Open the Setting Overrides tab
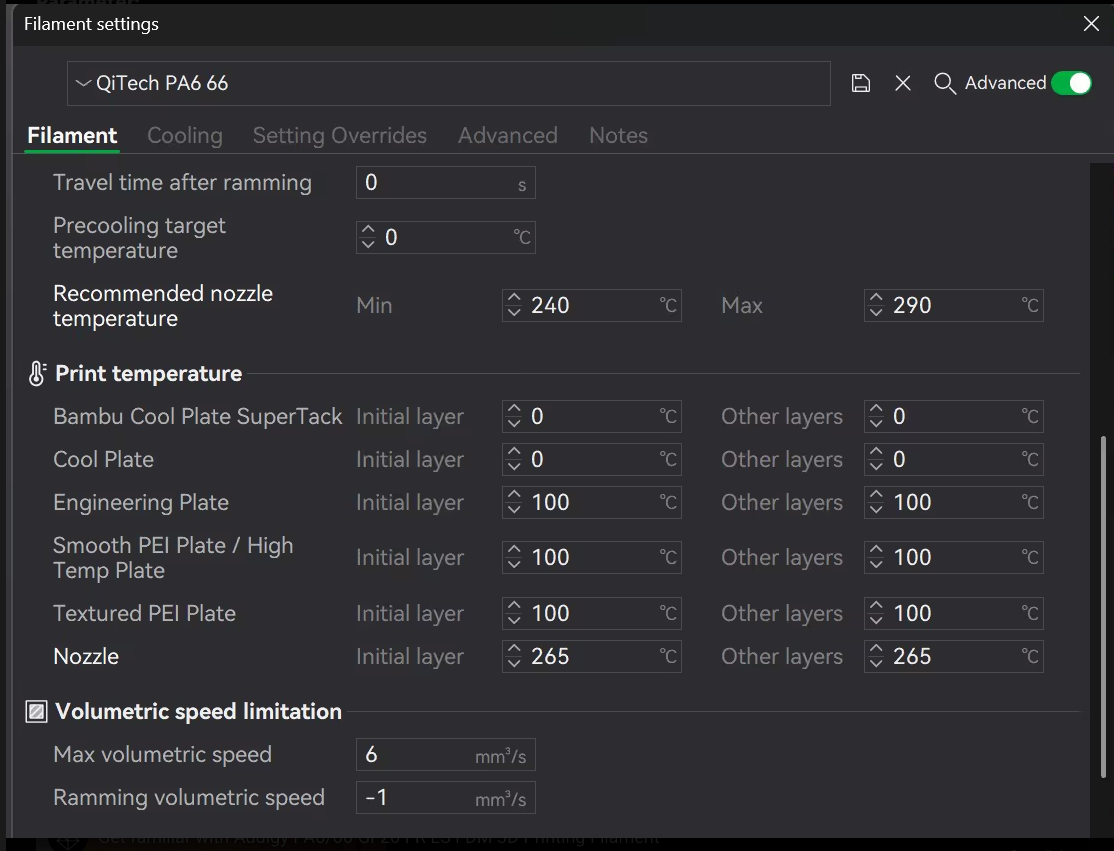1114x851 pixels. tap(339, 136)
